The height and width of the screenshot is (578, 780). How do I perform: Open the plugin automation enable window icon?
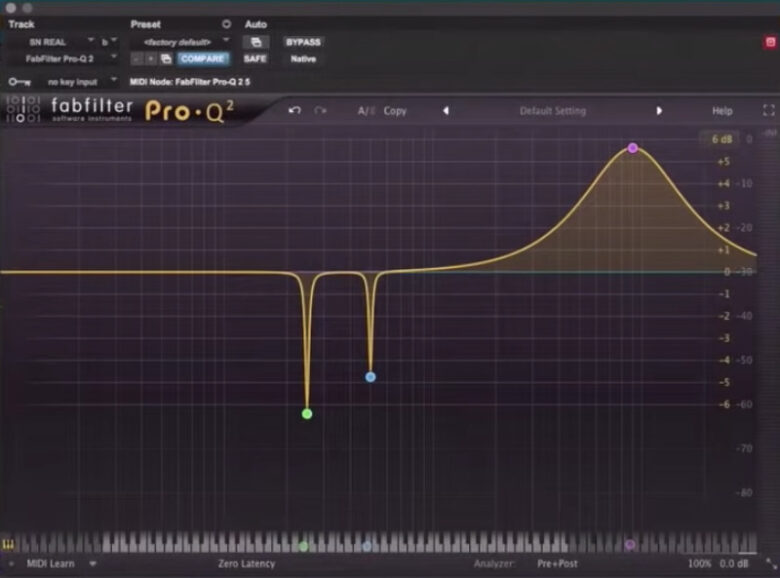(256, 42)
